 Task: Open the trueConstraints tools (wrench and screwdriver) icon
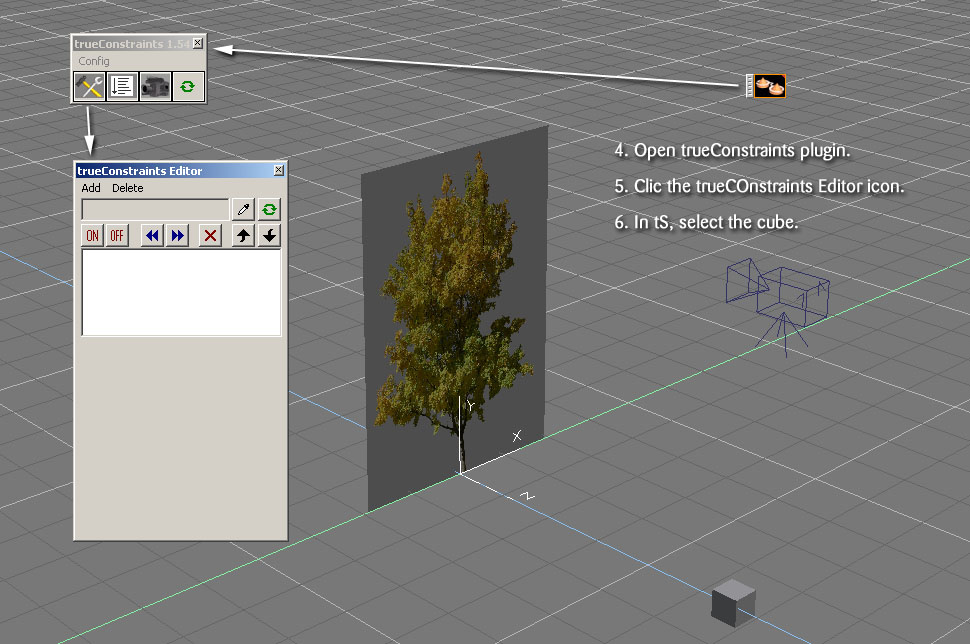click(89, 87)
